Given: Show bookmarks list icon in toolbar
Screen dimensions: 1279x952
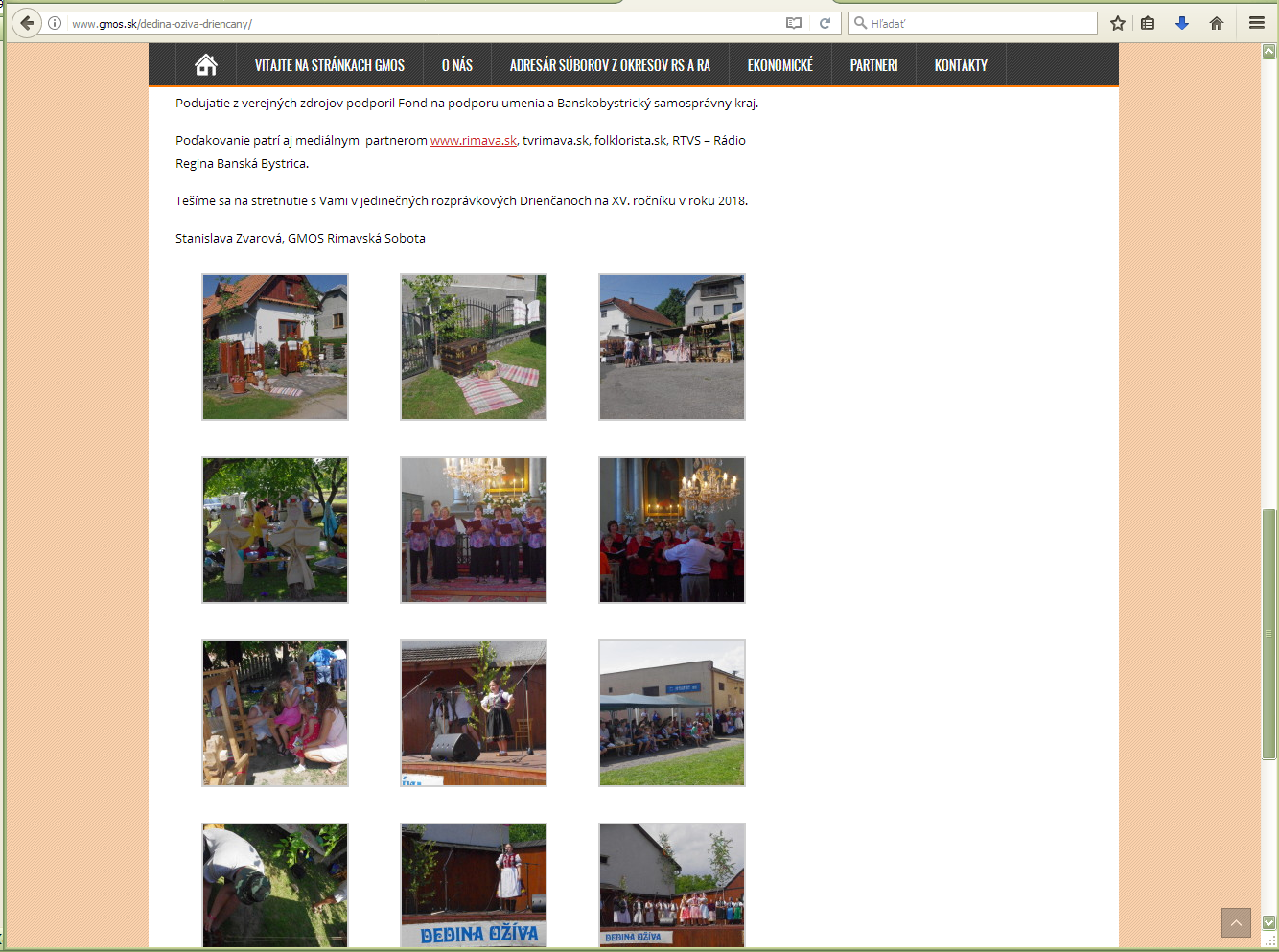Looking at the screenshot, I should (x=1148, y=23).
